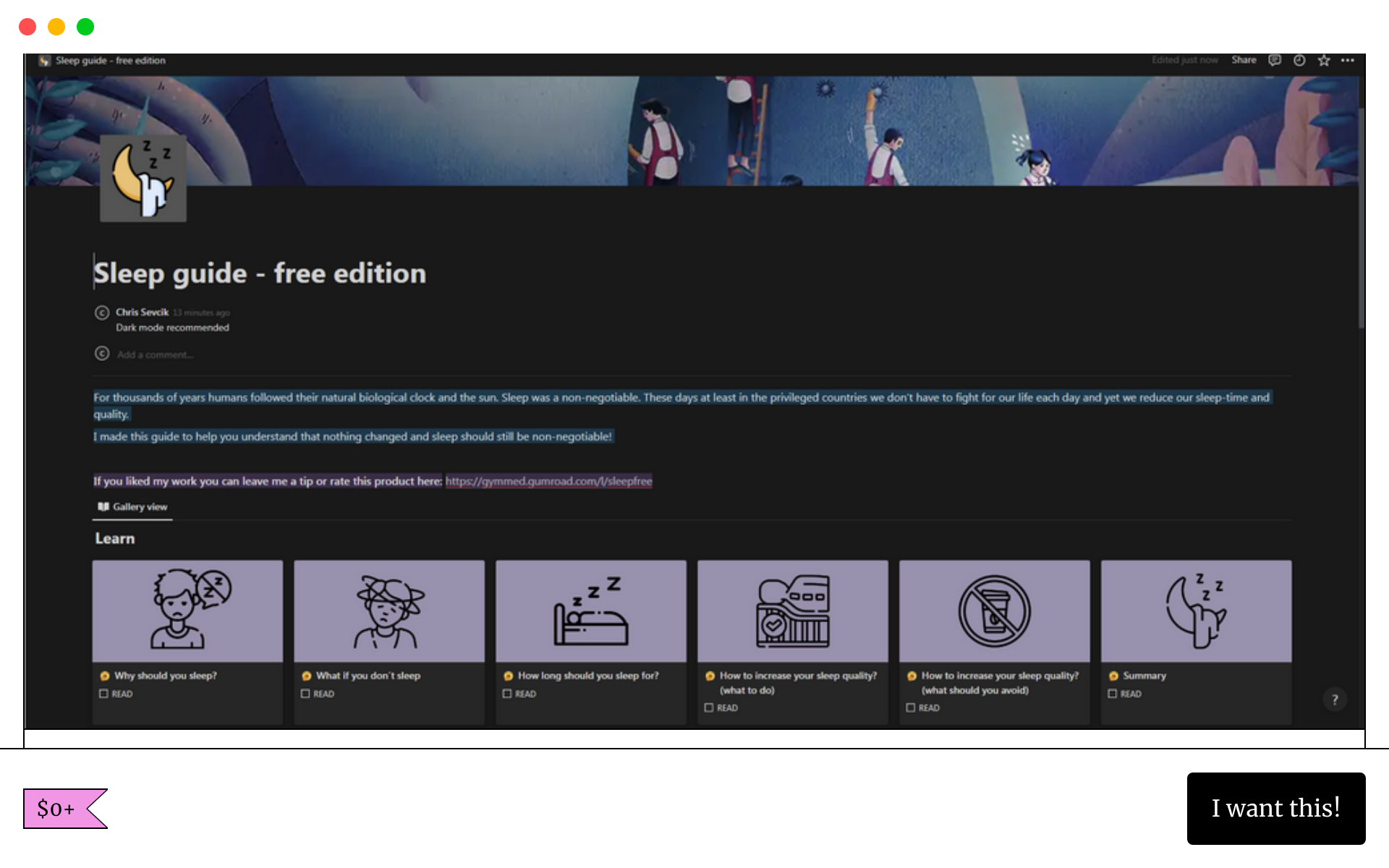This screenshot has width=1389, height=868.
Task: Click the page history clock icon
Action: tap(1299, 60)
